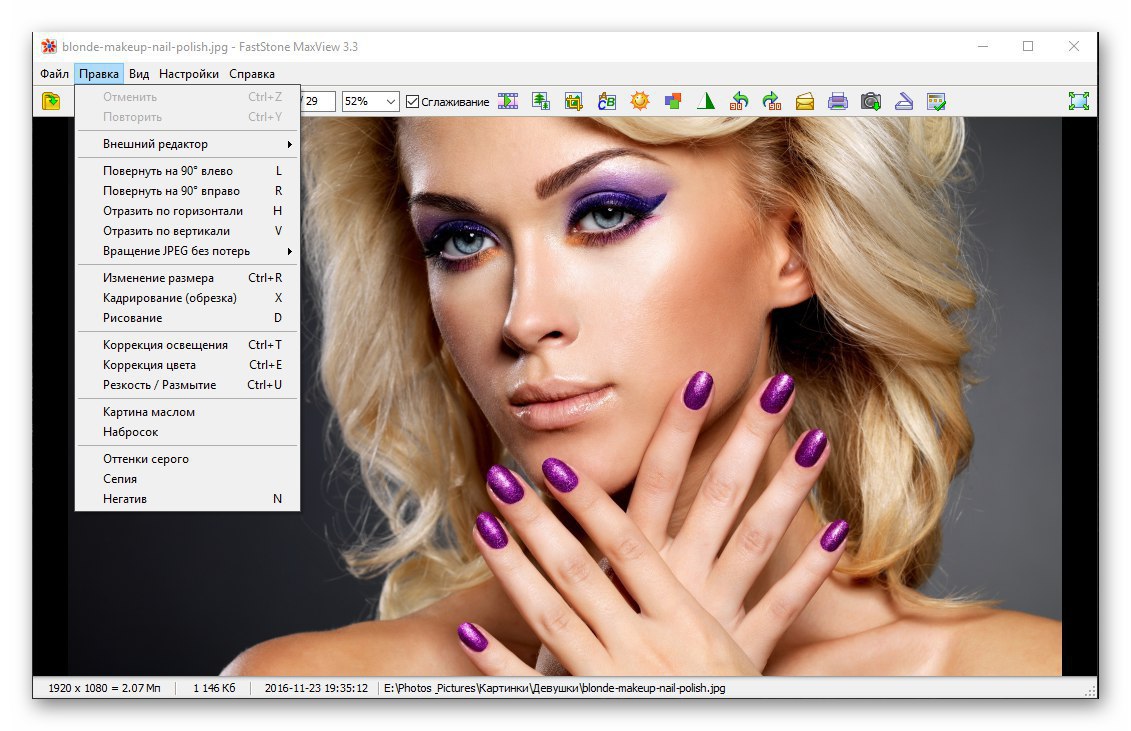Apply Негатив effect
The image size is (1131, 731).
tap(188, 499)
